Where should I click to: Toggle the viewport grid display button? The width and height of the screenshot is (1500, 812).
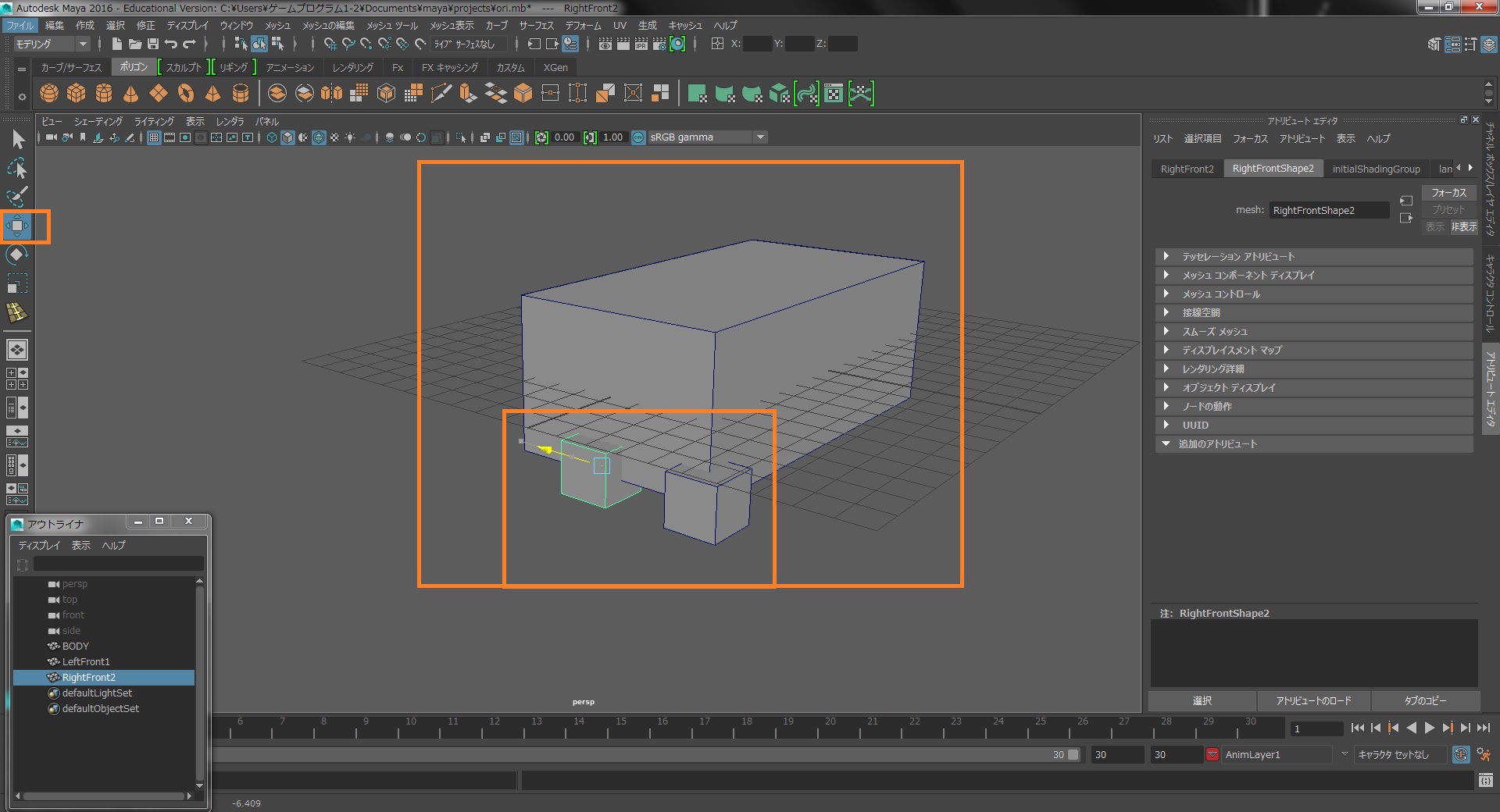154,137
